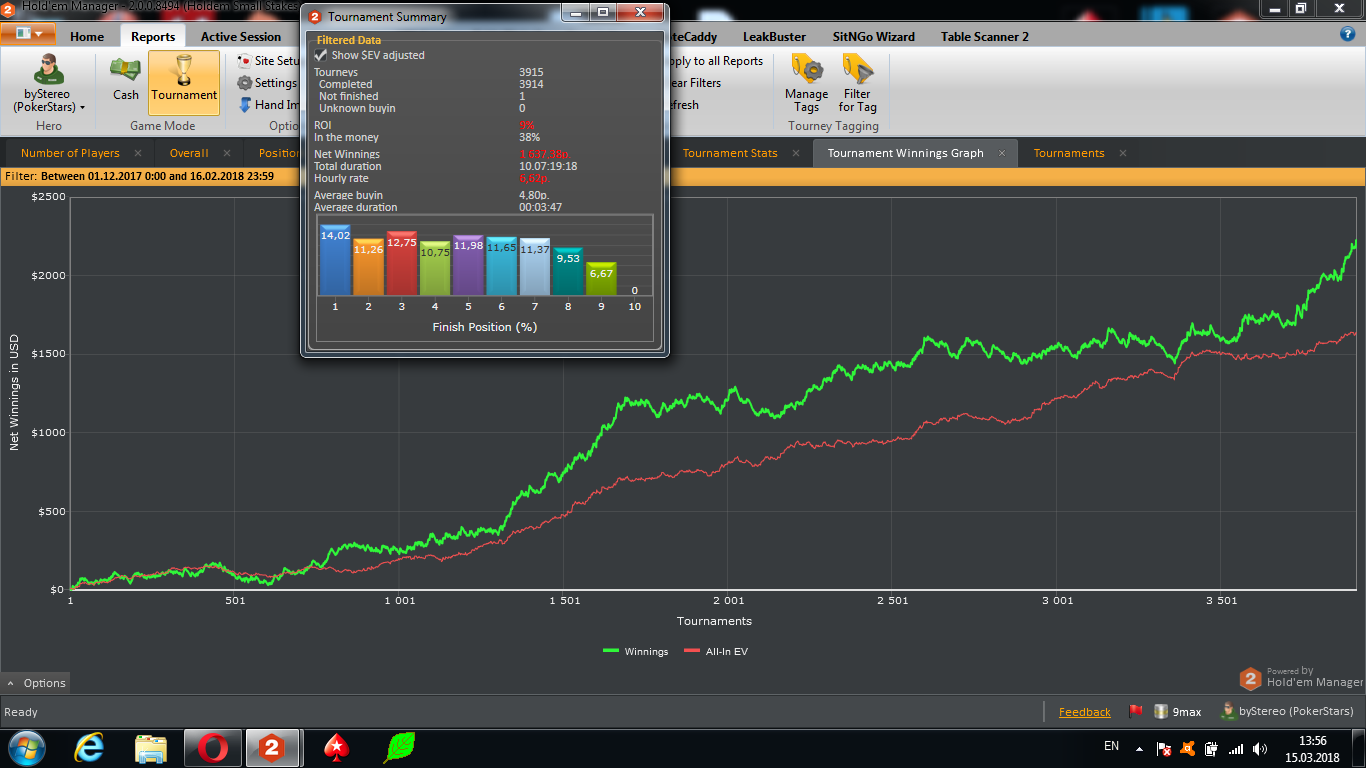Screen dimensions: 1366x768
Task: Open PokerStars from taskbar
Action: point(337,748)
